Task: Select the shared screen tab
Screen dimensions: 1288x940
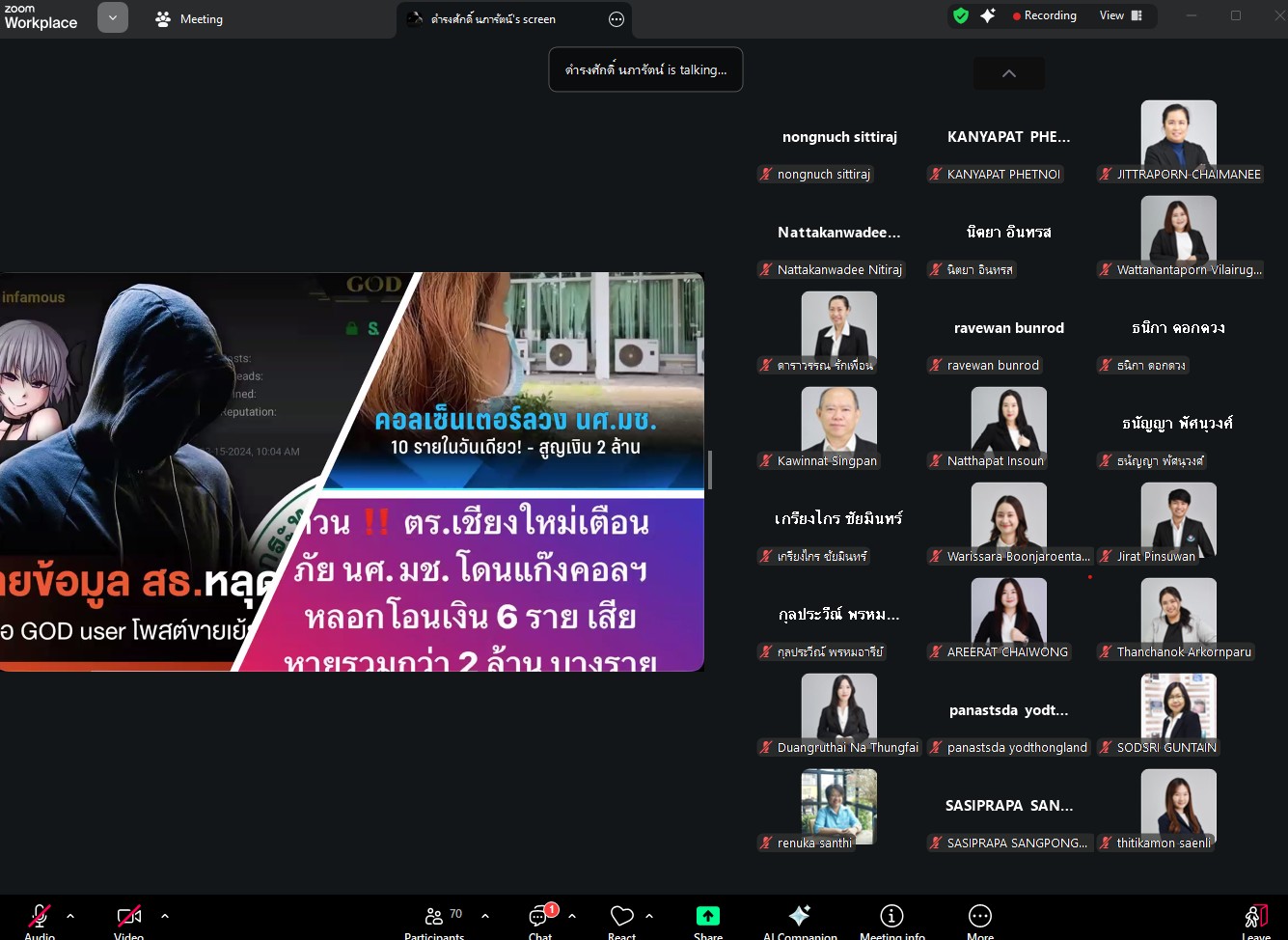Action: coord(492,19)
